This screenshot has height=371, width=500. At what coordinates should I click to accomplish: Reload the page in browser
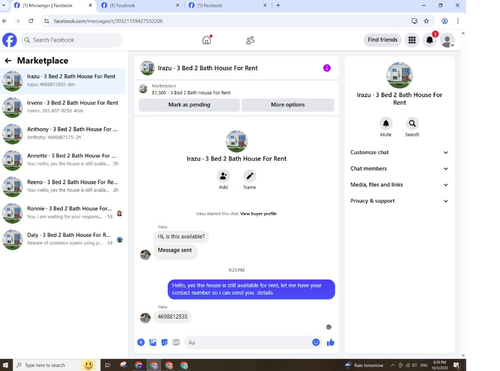click(31, 21)
